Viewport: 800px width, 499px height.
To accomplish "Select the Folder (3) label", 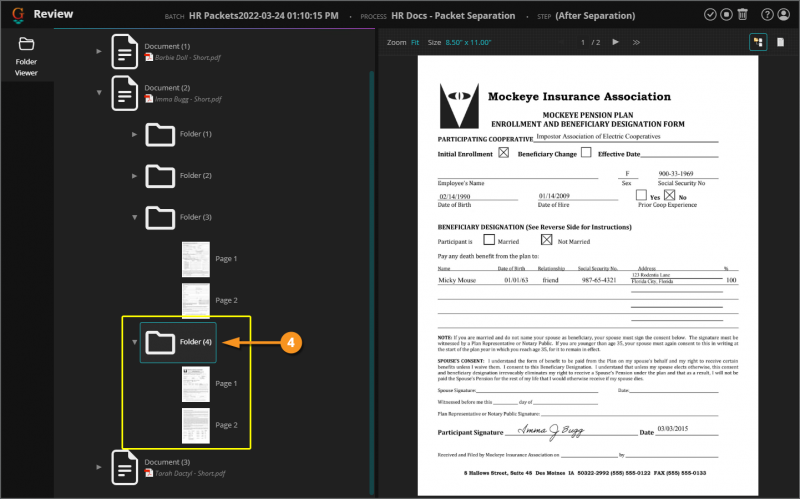I will pos(195,217).
